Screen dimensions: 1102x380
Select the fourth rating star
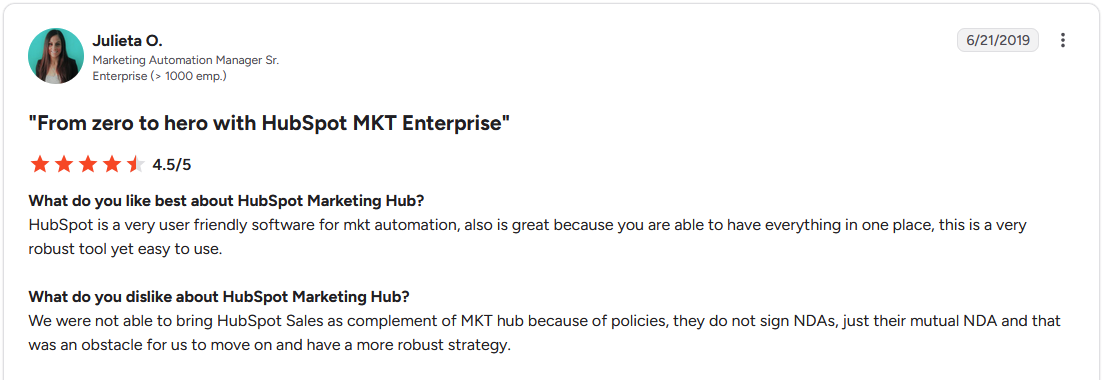[x=112, y=165]
